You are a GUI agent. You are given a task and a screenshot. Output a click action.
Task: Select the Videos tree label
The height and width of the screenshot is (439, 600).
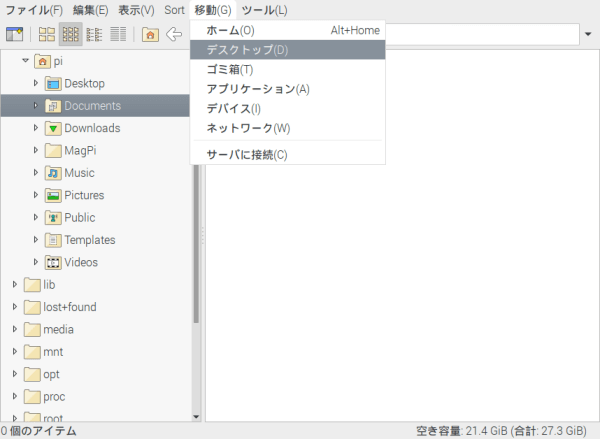click(x=81, y=262)
